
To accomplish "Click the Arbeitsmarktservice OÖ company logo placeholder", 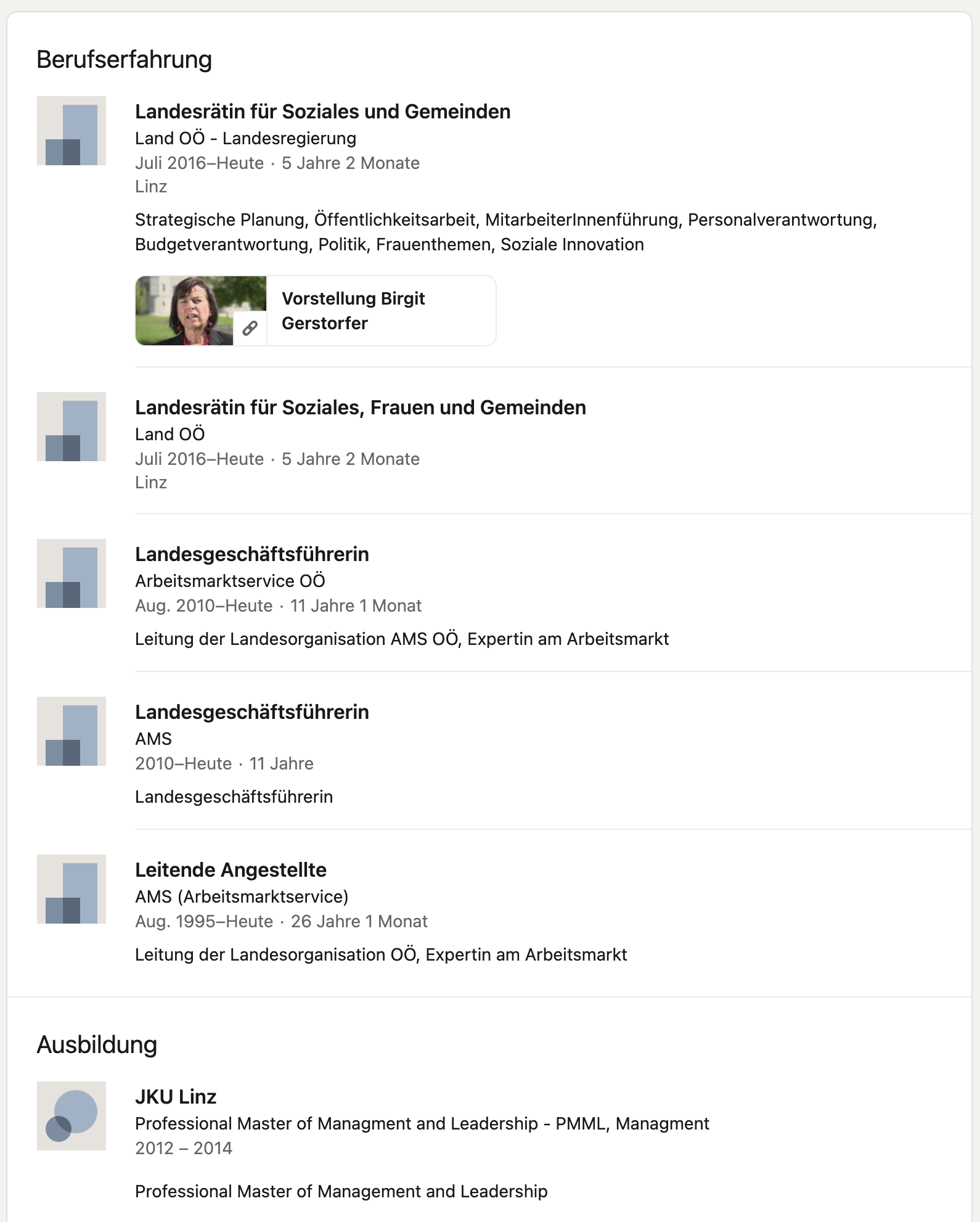I will point(71,573).
